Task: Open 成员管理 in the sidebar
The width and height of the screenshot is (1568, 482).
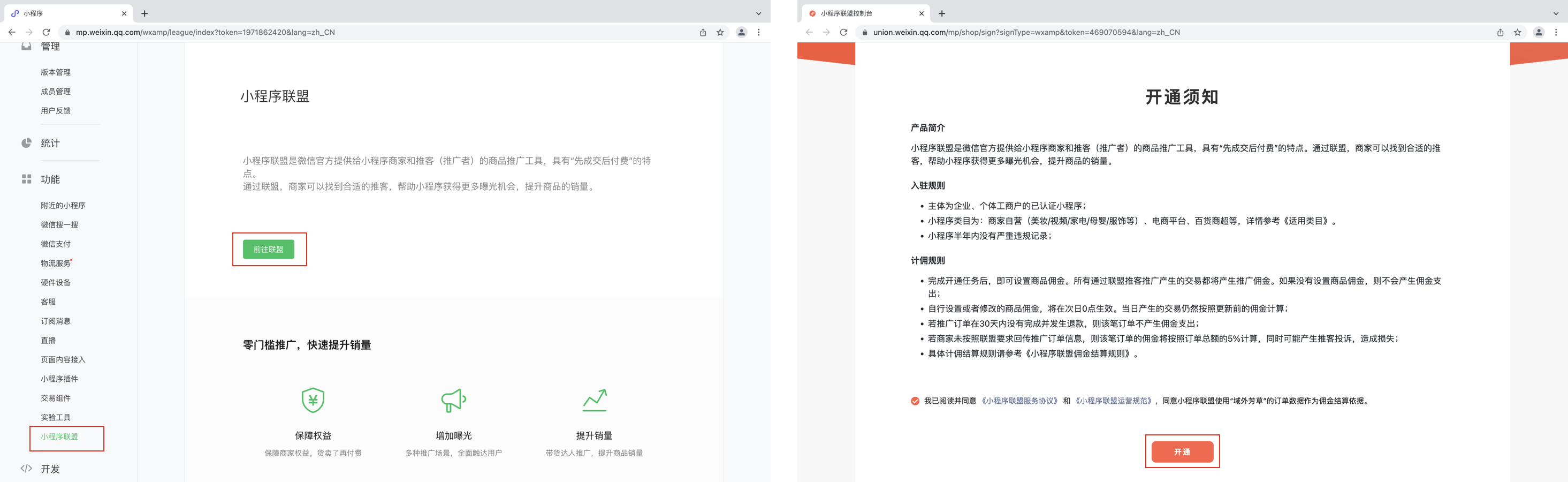Action: click(x=56, y=92)
